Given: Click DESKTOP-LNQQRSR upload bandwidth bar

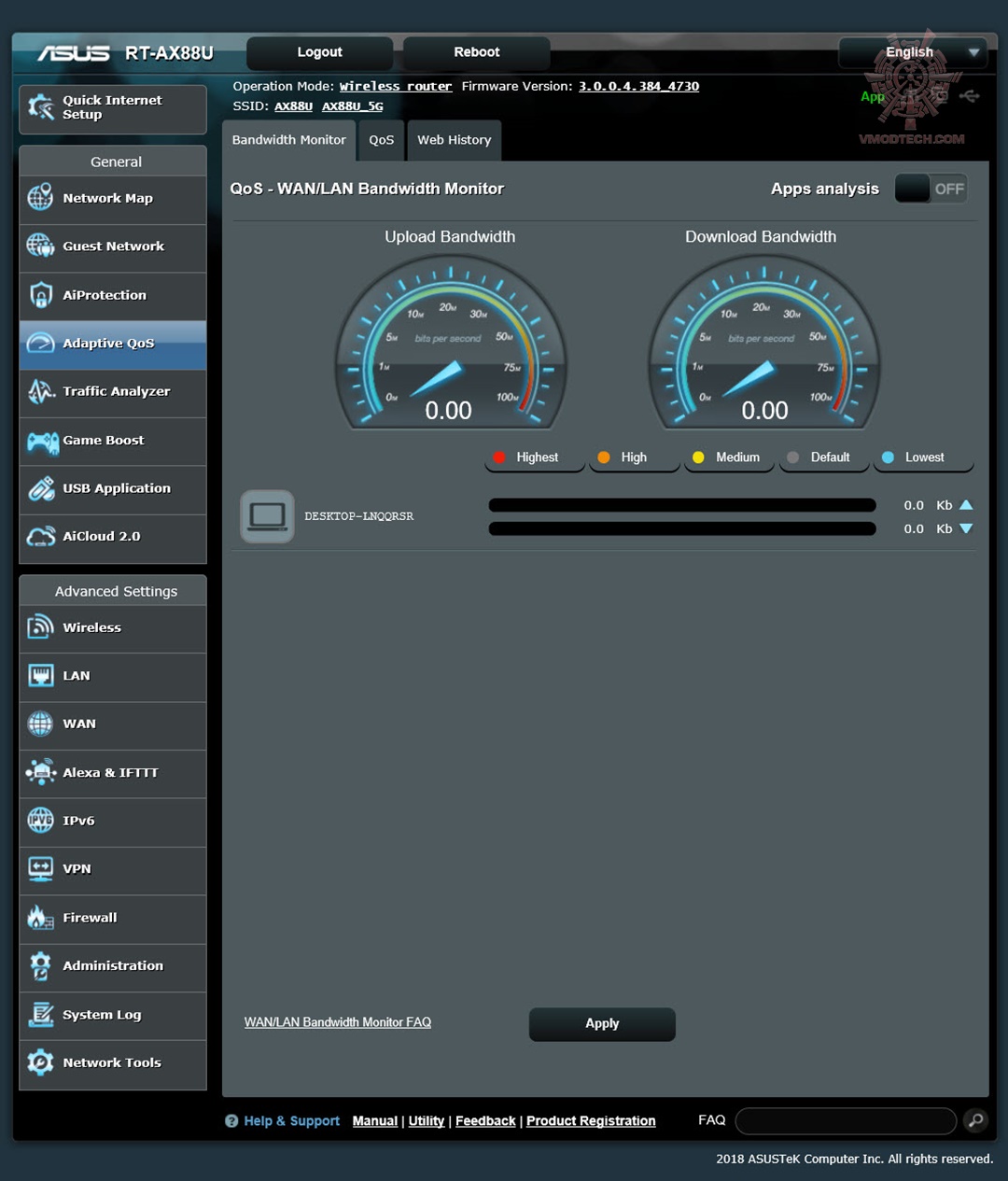Looking at the screenshot, I should coord(682,505).
